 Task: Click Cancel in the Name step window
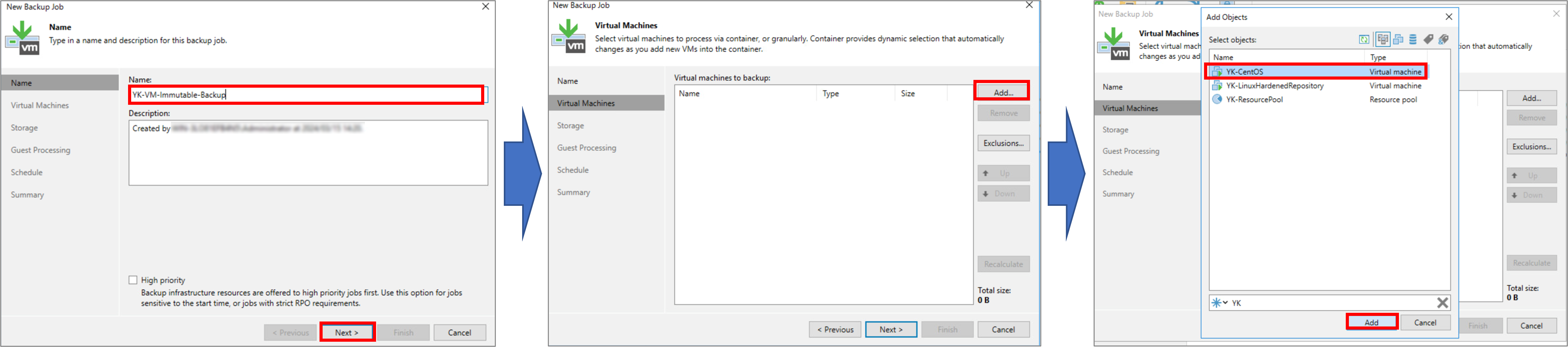(460, 332)
